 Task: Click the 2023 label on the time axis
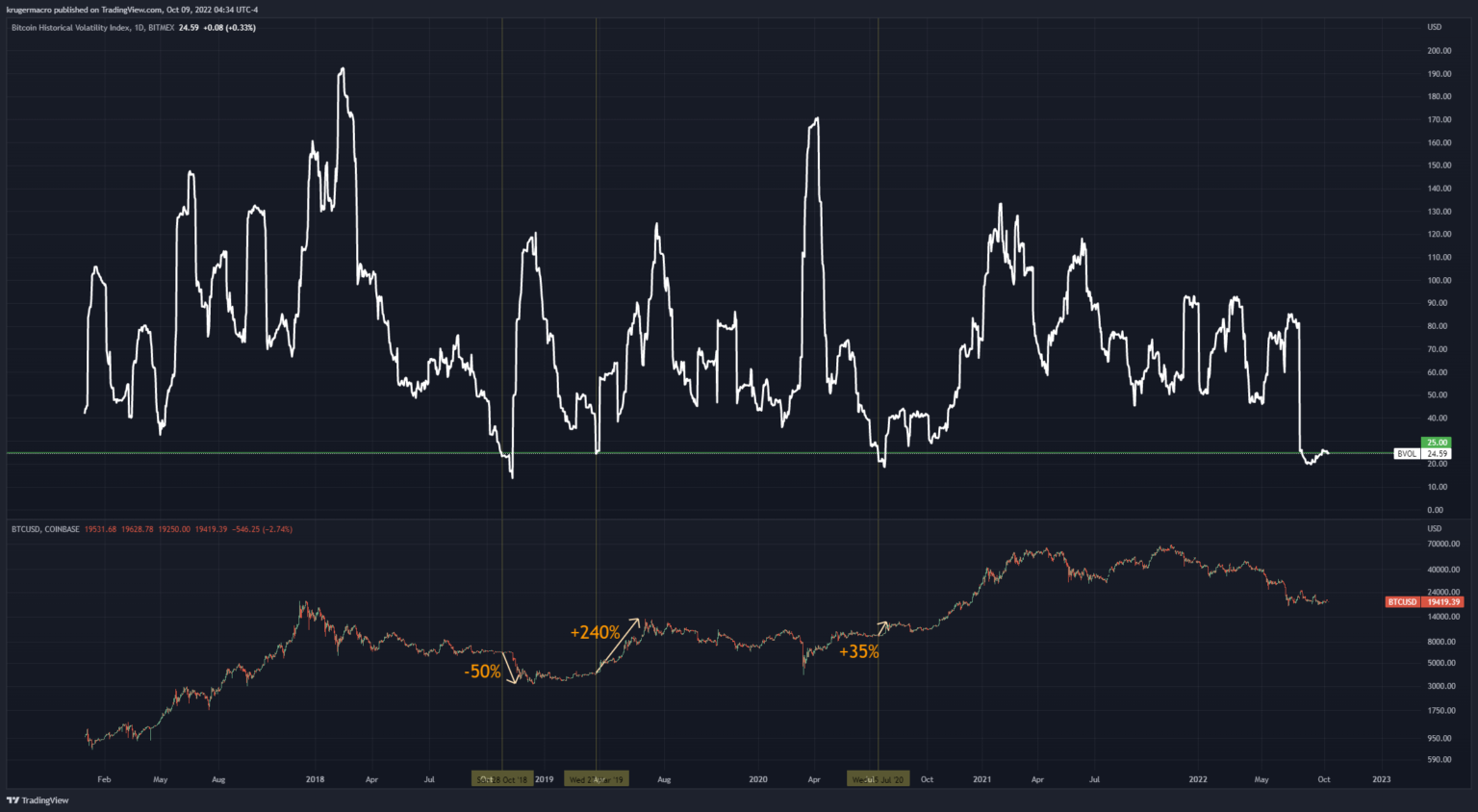(1381, 779)
